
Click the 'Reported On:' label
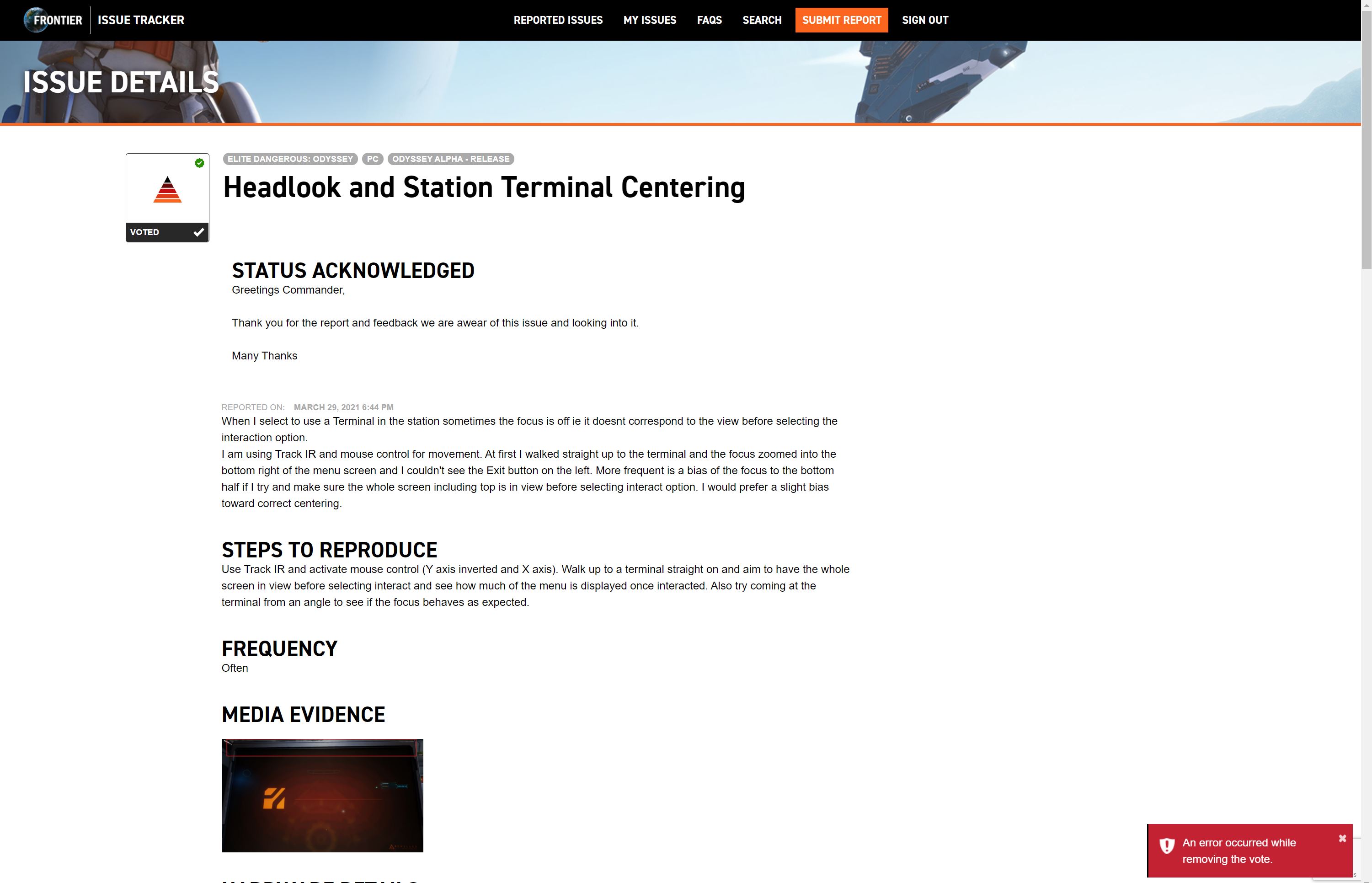tap(253, 407)
